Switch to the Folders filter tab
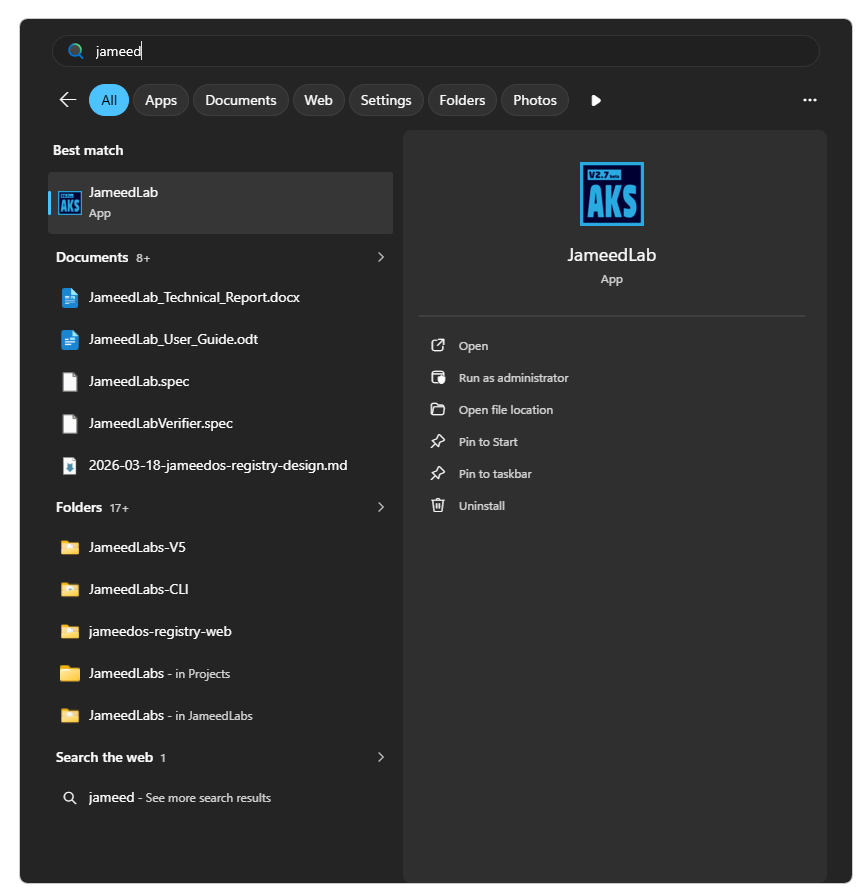Screen dimensions: 867x891 462,100
